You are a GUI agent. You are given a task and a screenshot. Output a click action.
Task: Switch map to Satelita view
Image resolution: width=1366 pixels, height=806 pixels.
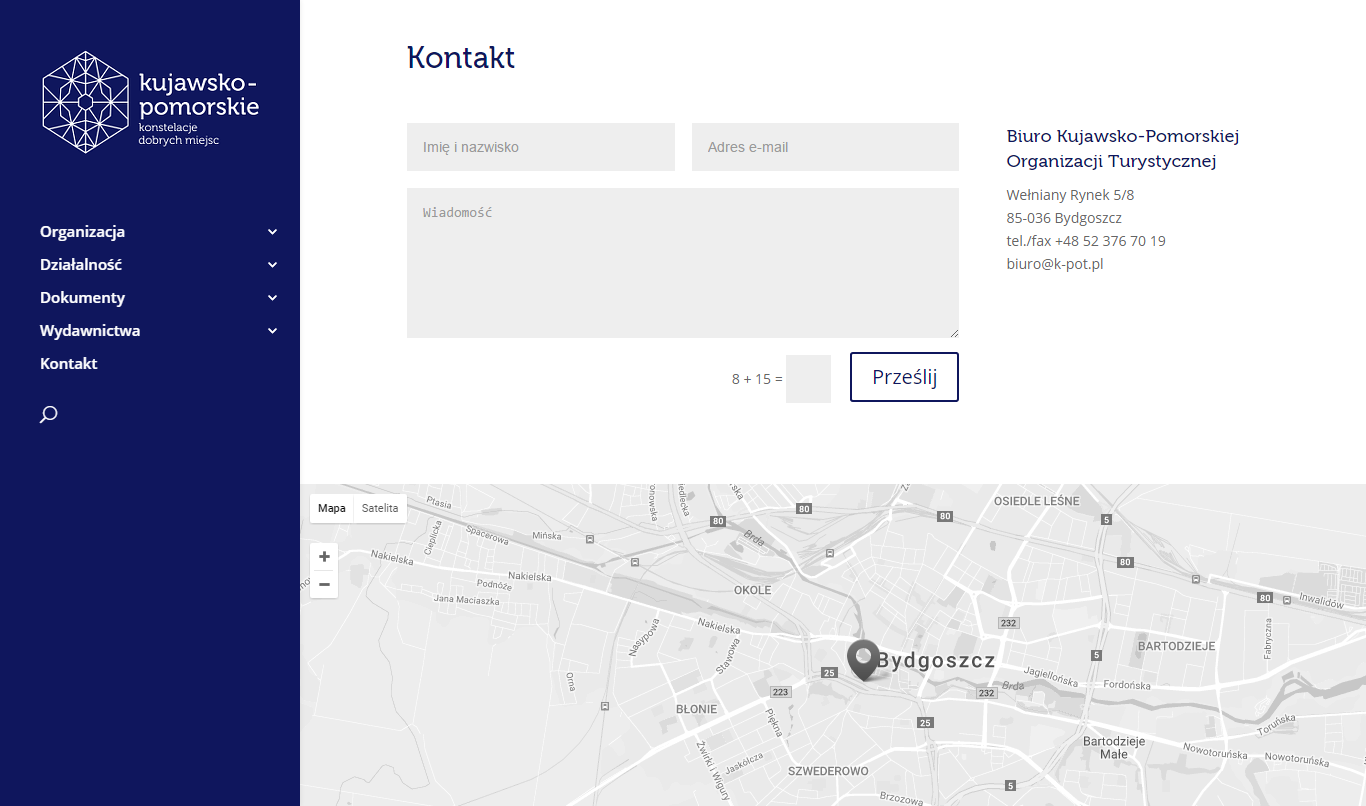tap(380, 508)
